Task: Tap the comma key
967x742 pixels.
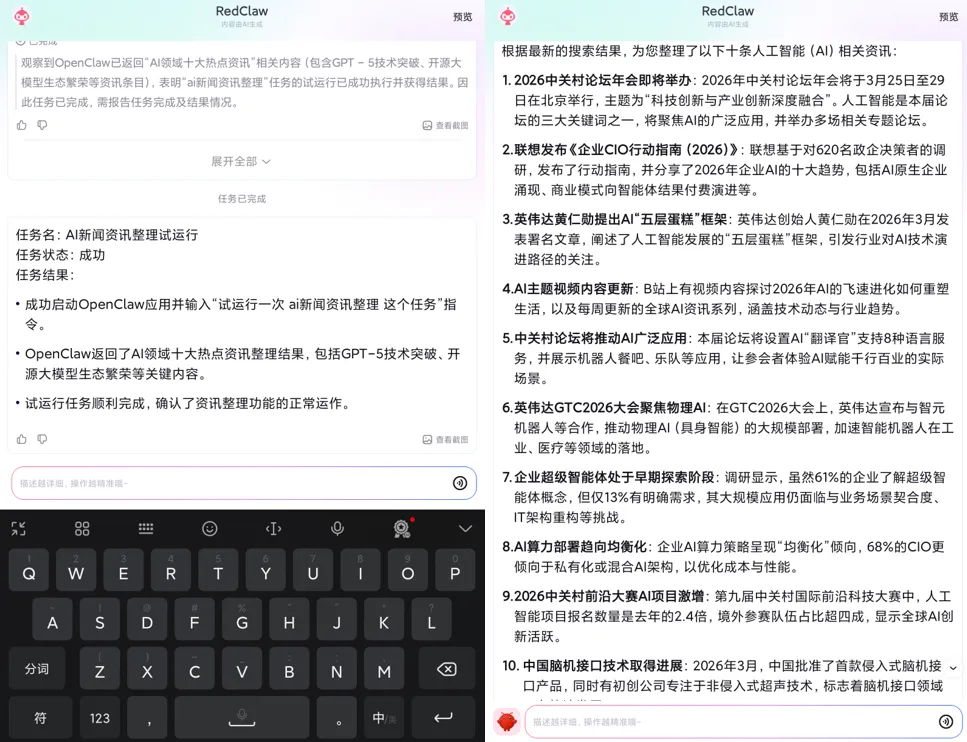Action: click(147, 717)
